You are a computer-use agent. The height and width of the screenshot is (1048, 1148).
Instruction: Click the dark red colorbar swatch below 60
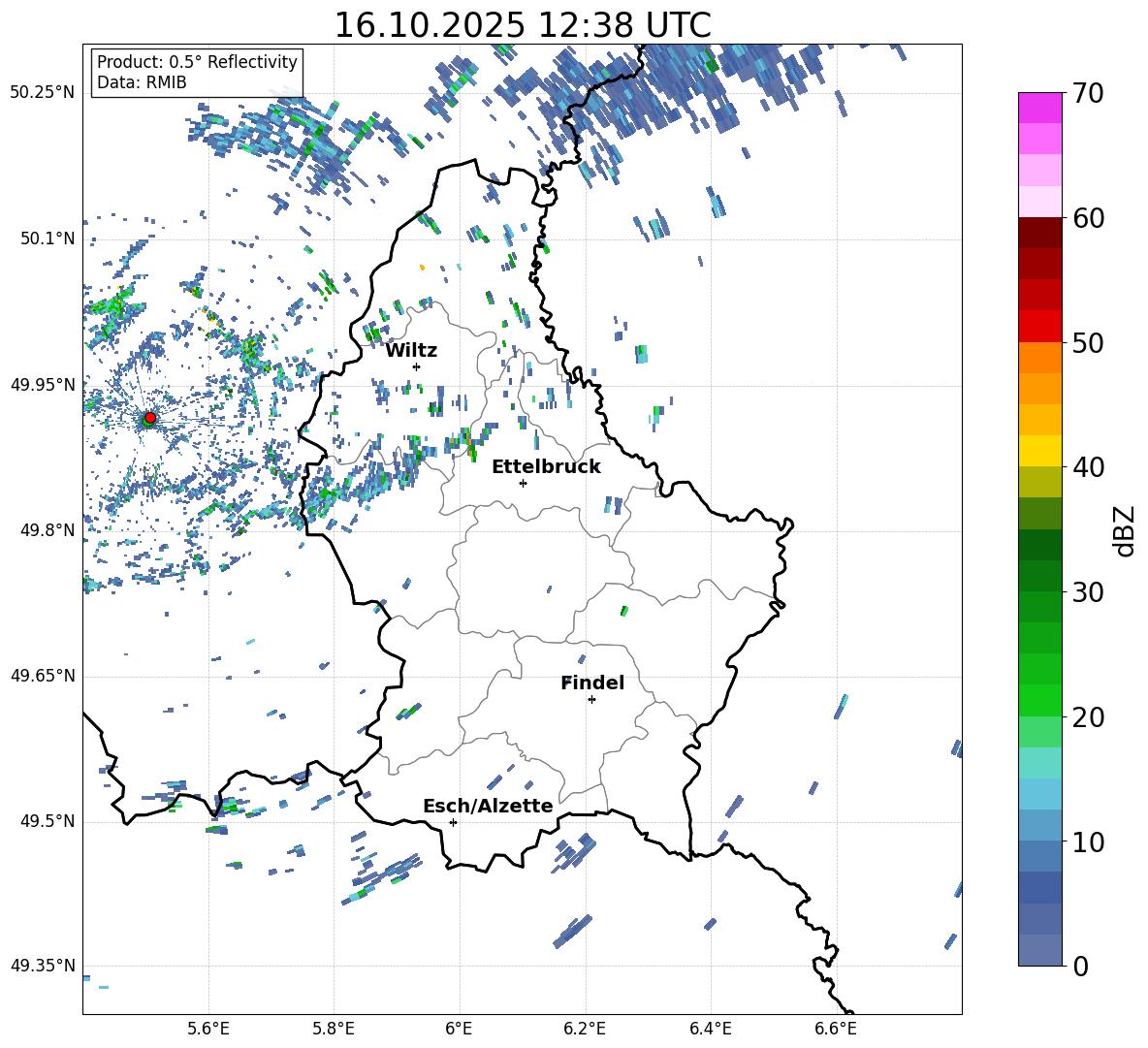(1040, 233)
